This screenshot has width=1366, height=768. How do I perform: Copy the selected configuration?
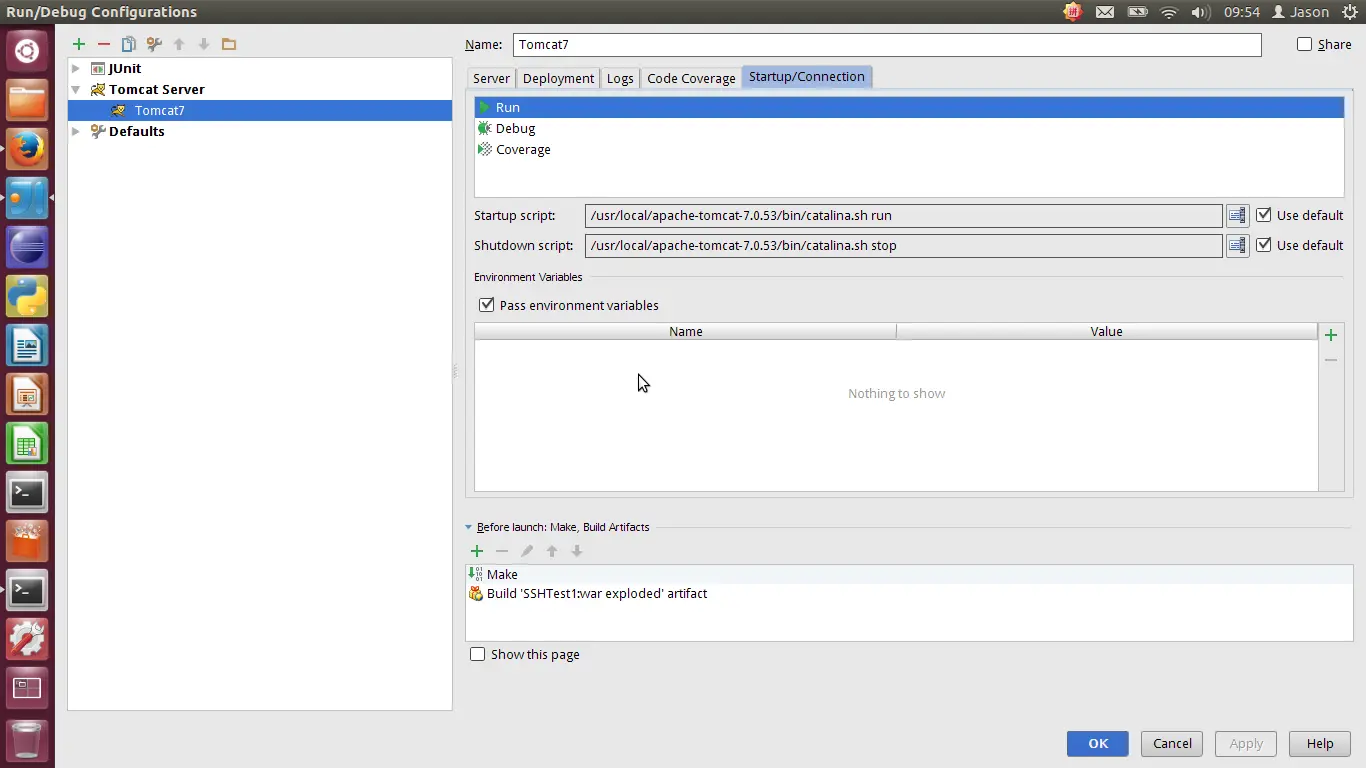(129, 44)
